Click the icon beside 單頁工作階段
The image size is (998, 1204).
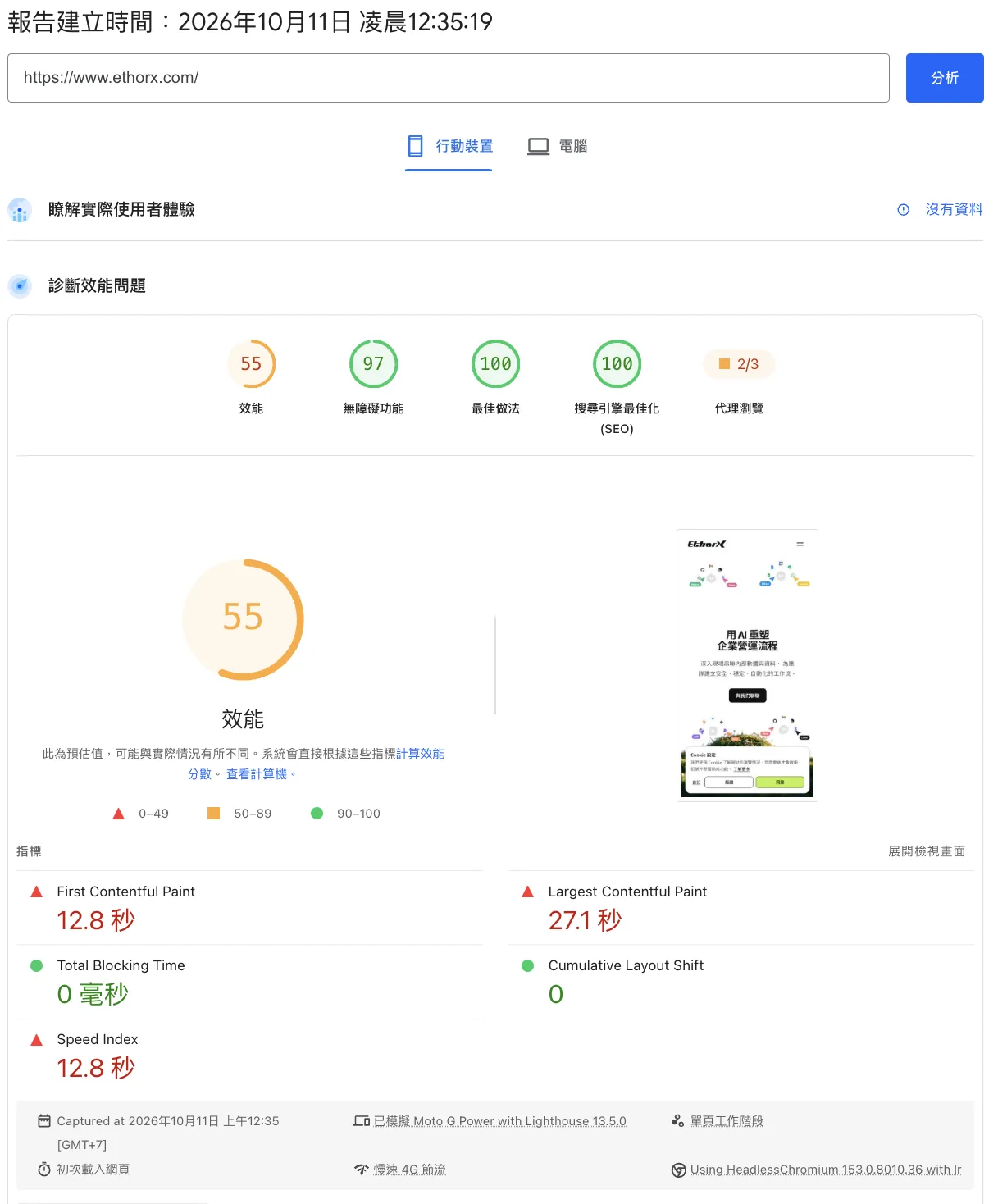coord(678,1120)
